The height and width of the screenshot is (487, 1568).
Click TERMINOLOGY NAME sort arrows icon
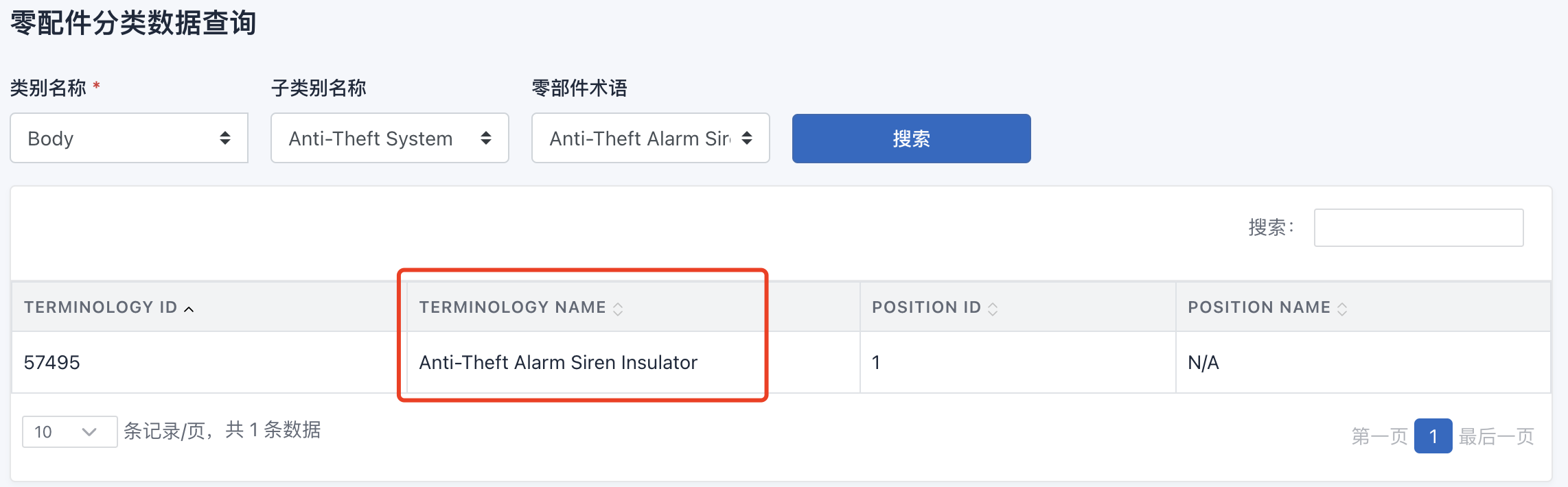pyautogui.click(x=618, y=309)
